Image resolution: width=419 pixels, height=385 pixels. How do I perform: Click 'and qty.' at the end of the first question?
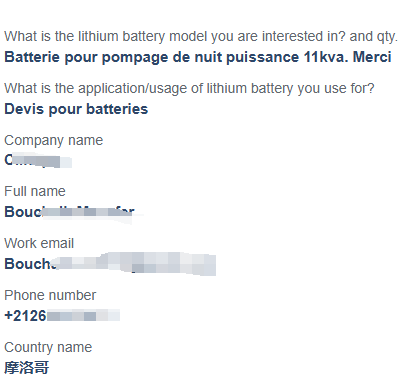(374, 37)
